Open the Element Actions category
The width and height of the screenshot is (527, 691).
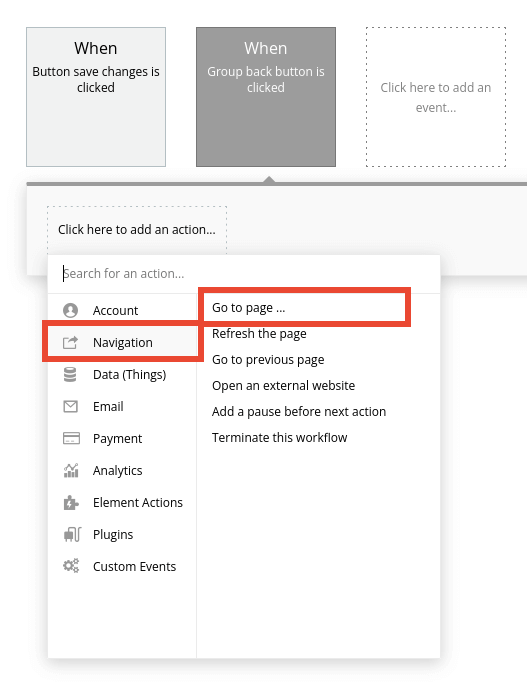(x=137, y=502)
